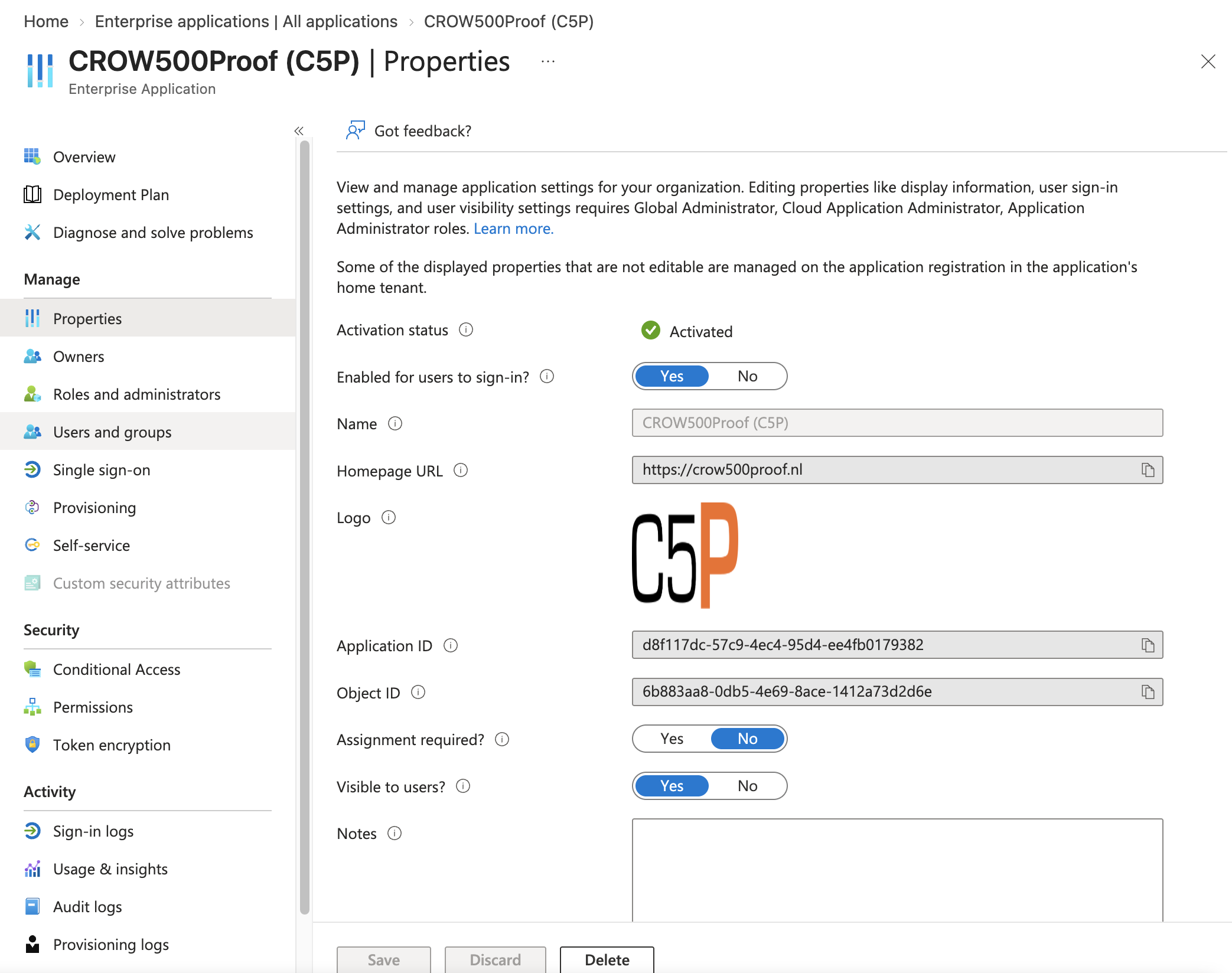
Task: Set Assignment required to Yes
Action: (672, 739)
